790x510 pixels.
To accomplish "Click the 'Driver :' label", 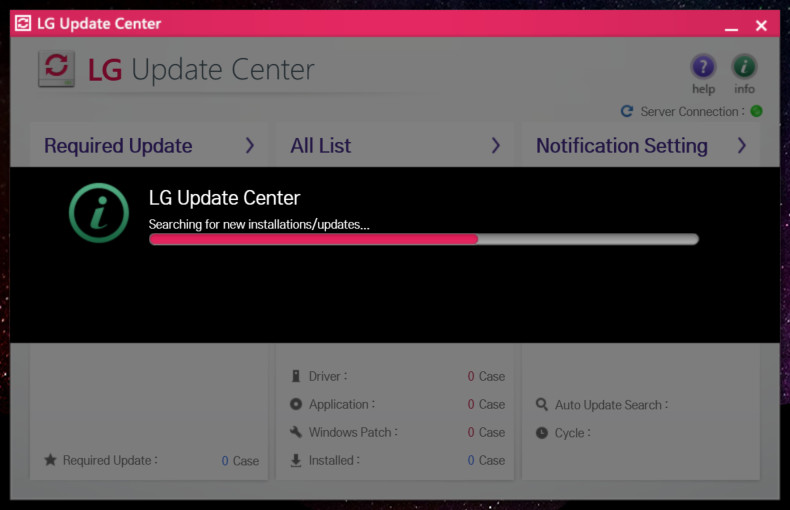I will (328, 376).
